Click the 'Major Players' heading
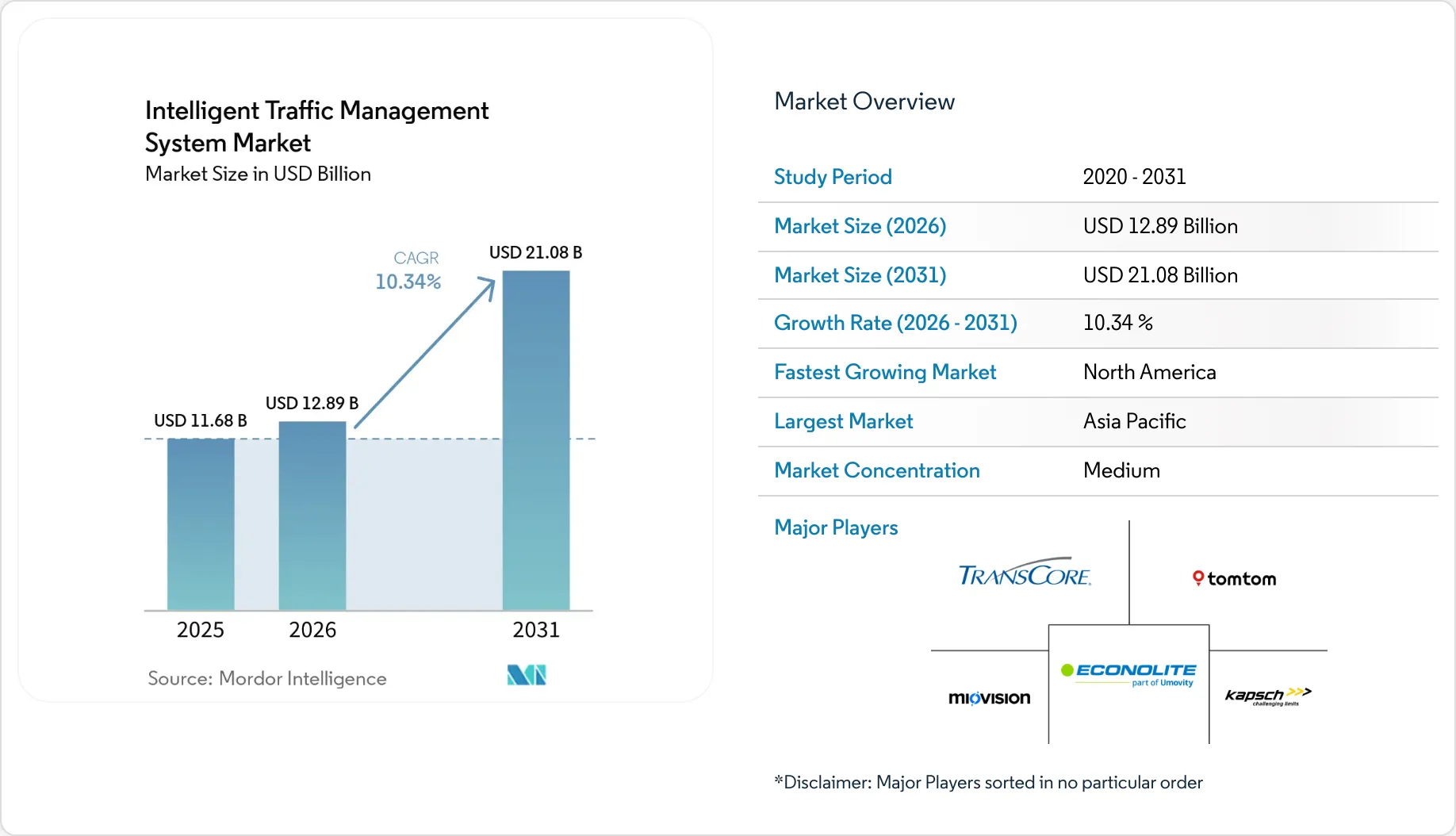The height and width of the screenshot is (836, 1456). (x=836, y=527)
